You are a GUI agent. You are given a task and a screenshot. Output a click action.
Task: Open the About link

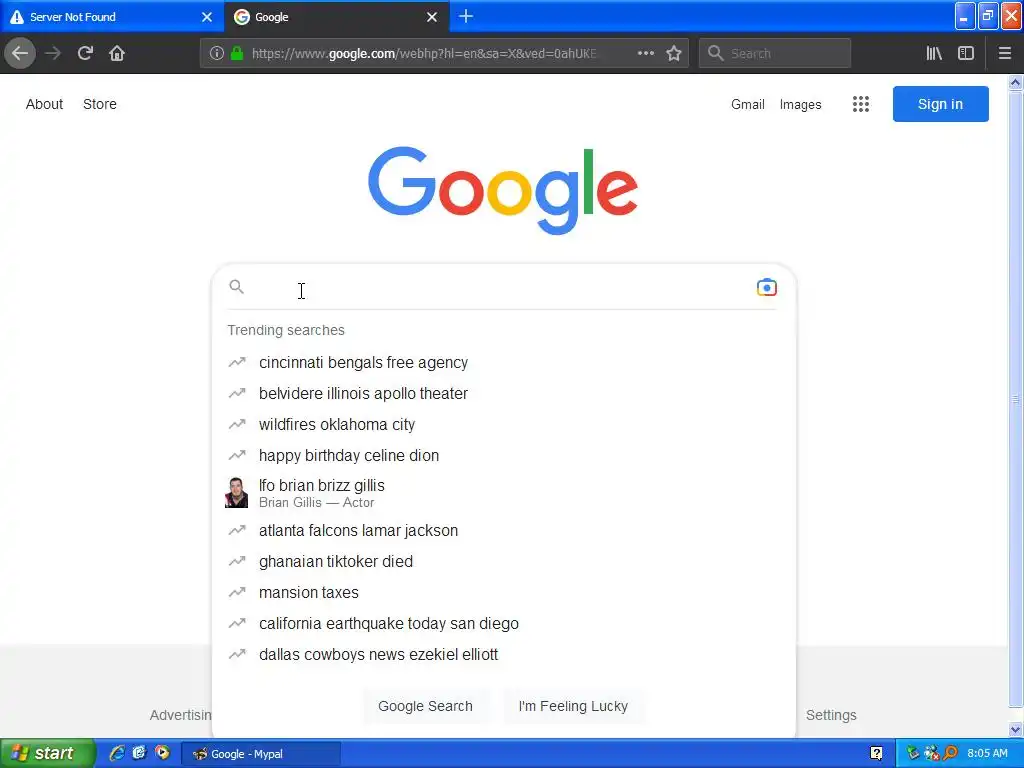(x=44, y=104)
